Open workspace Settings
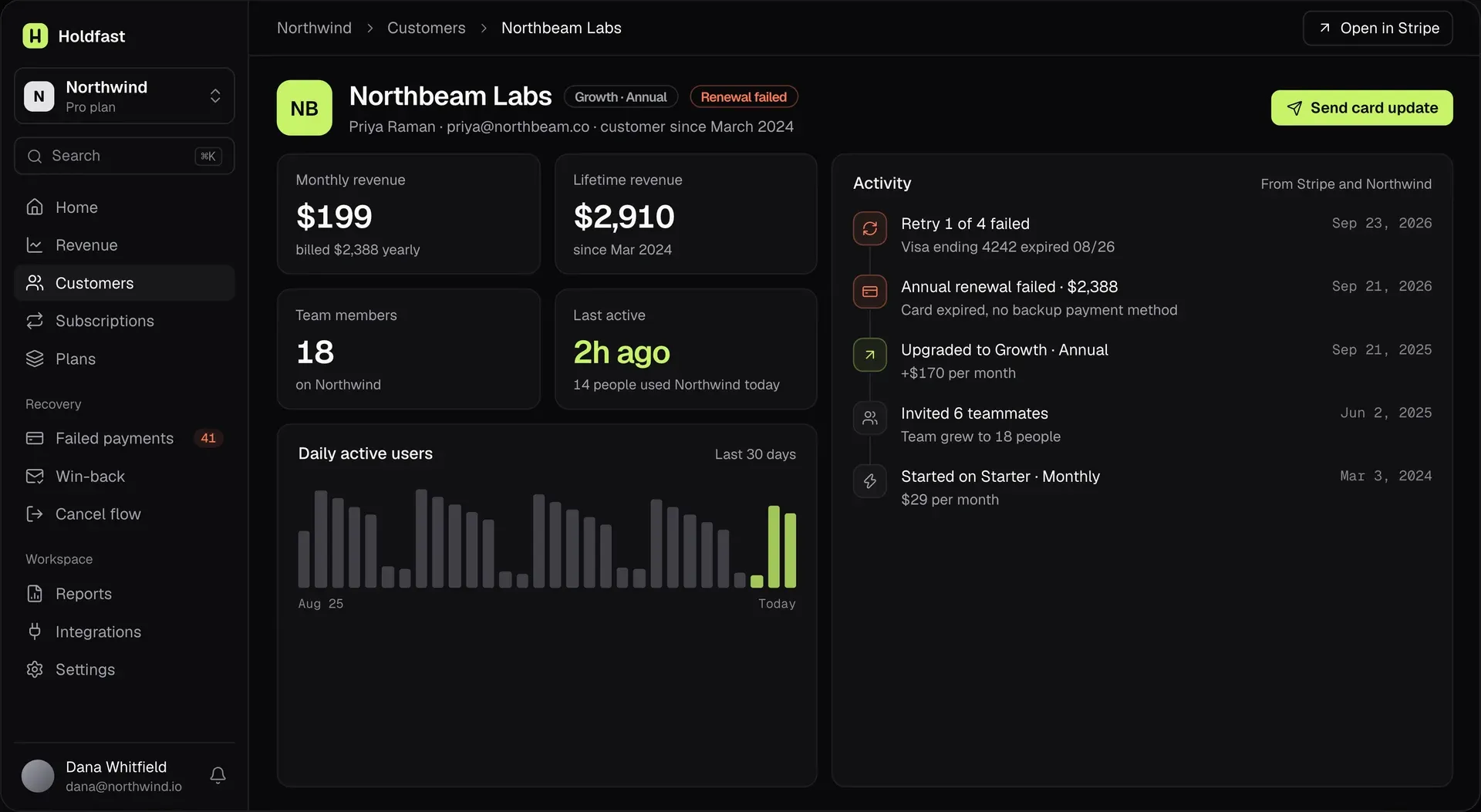The height and width of the screenshot is (812, 1481). [124, 669]
